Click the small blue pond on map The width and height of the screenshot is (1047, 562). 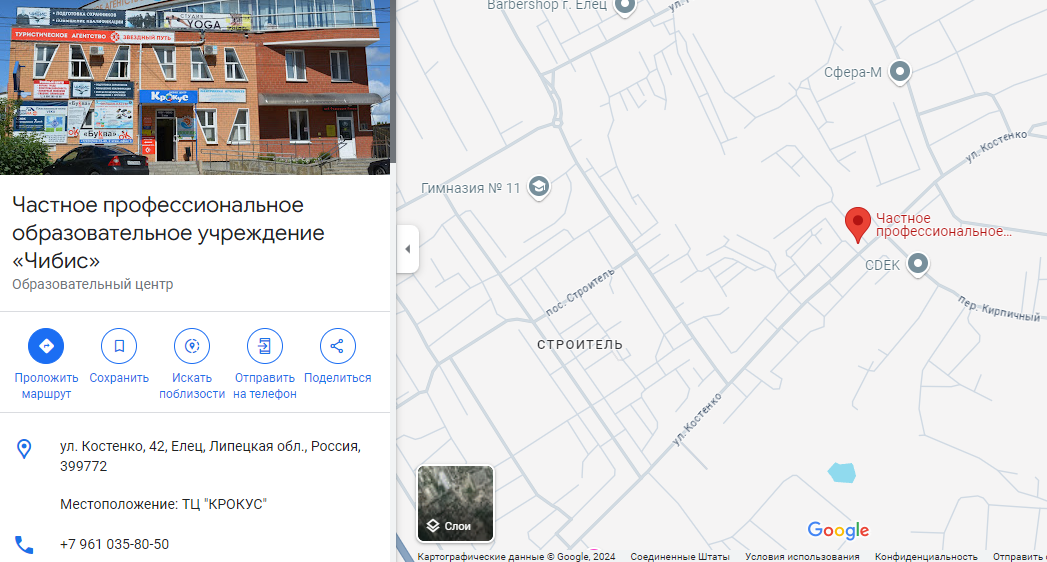842,473
